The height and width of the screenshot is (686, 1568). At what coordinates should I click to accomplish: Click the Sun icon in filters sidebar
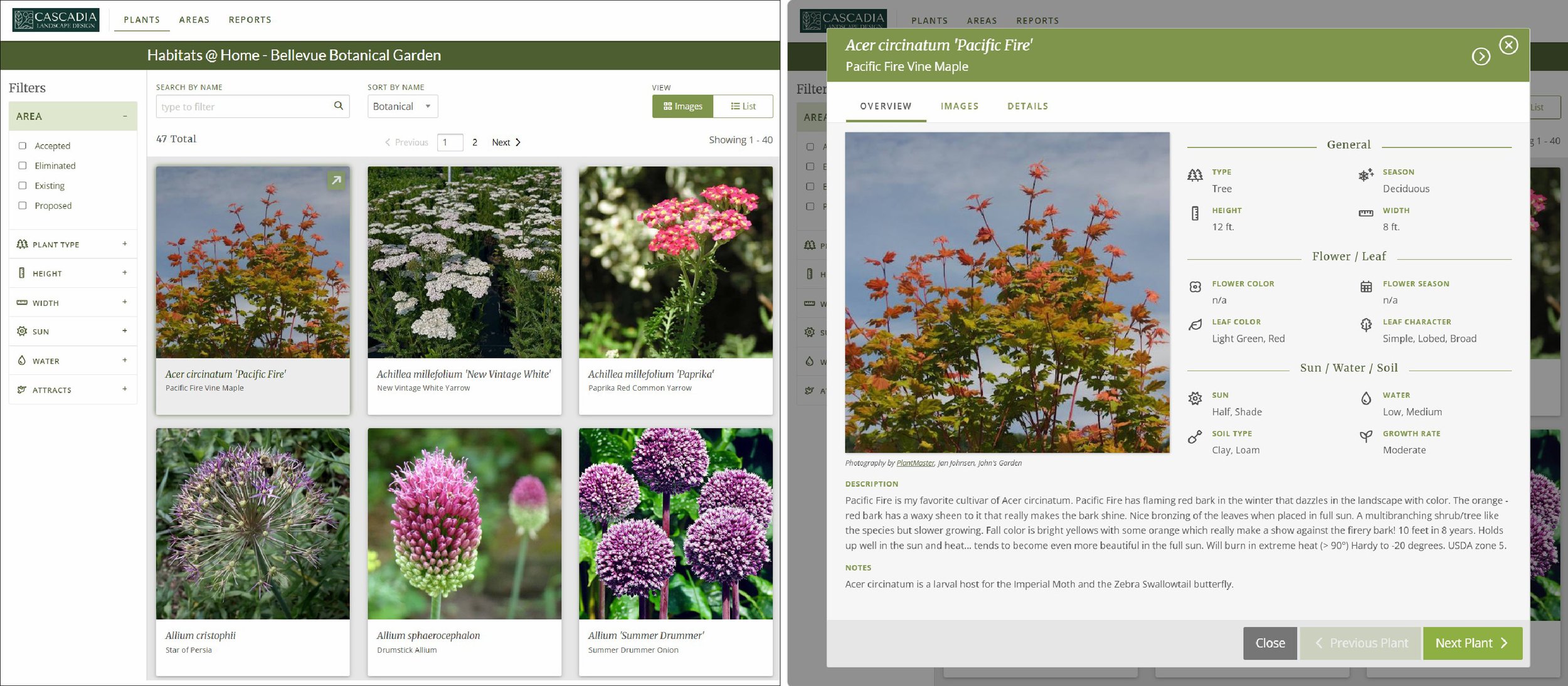tap(22, 331)
